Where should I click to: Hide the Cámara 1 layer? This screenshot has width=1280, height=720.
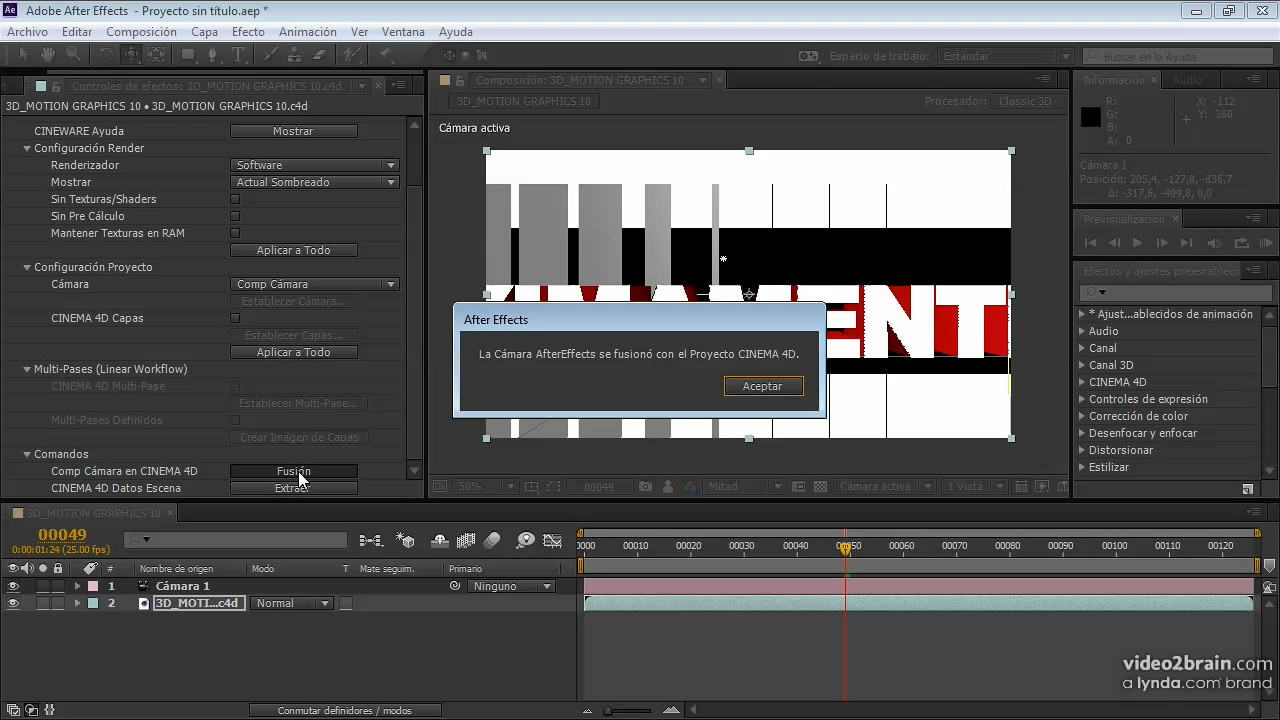(x=13, y=586)
